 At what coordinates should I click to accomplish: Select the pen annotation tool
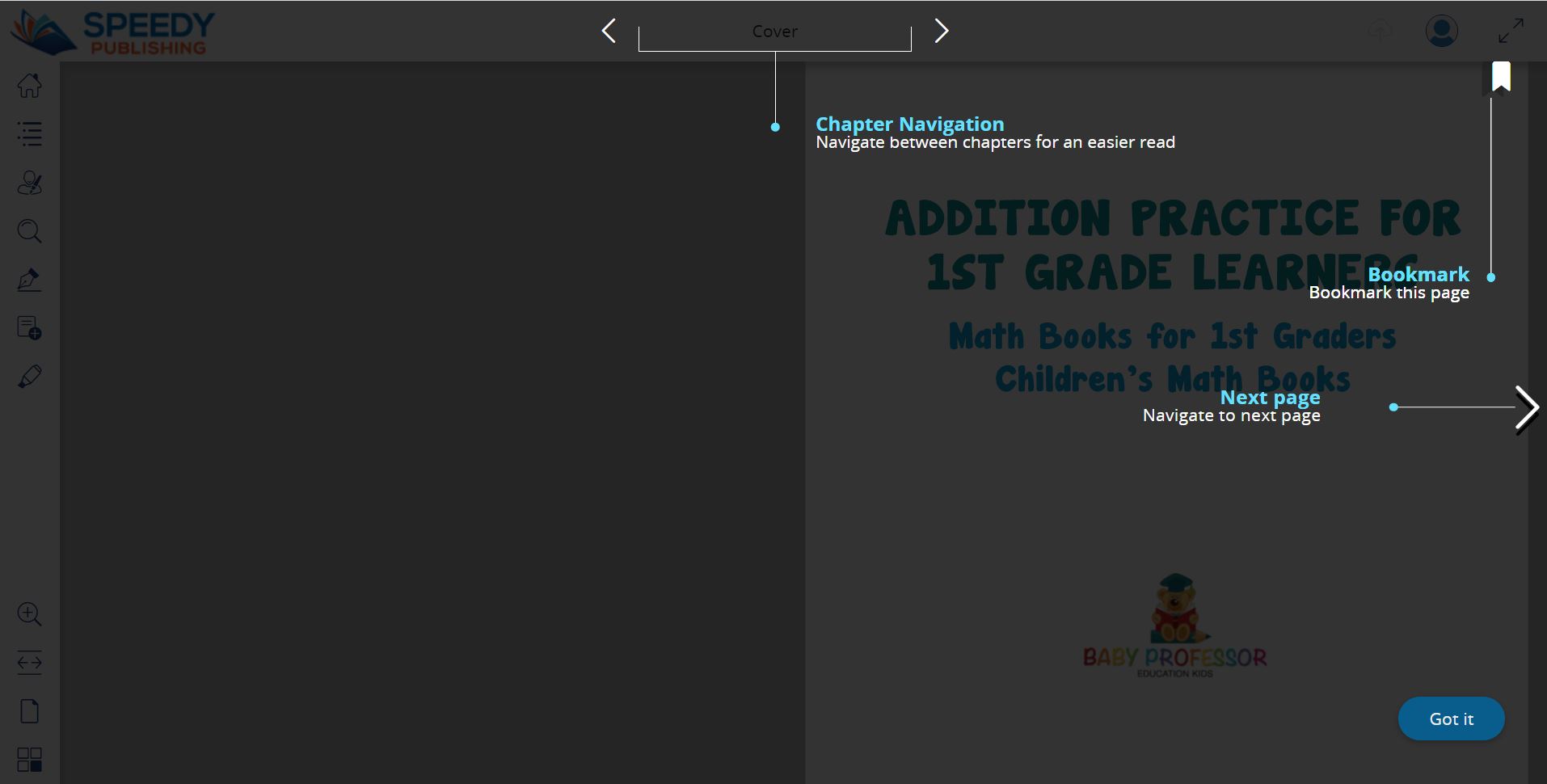click(x=30, y=280)
